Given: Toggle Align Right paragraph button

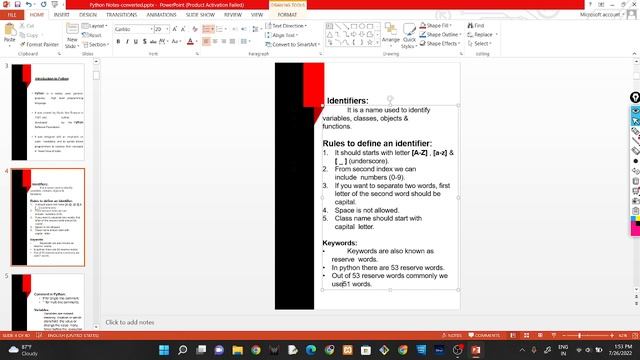Looking at the screenshot, I should [224, 42].
